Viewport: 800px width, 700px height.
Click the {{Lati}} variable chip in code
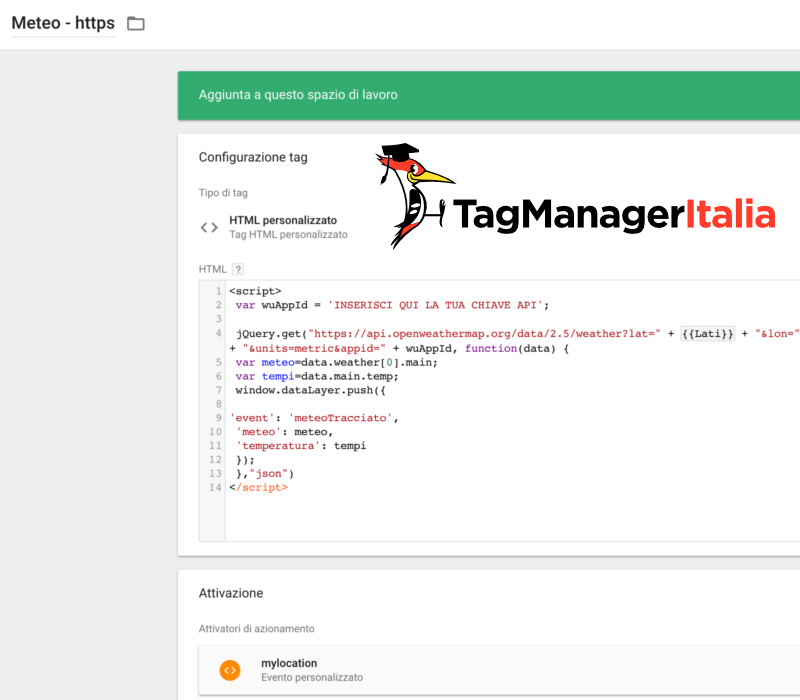pyautogui.click(x=708, y=334)
